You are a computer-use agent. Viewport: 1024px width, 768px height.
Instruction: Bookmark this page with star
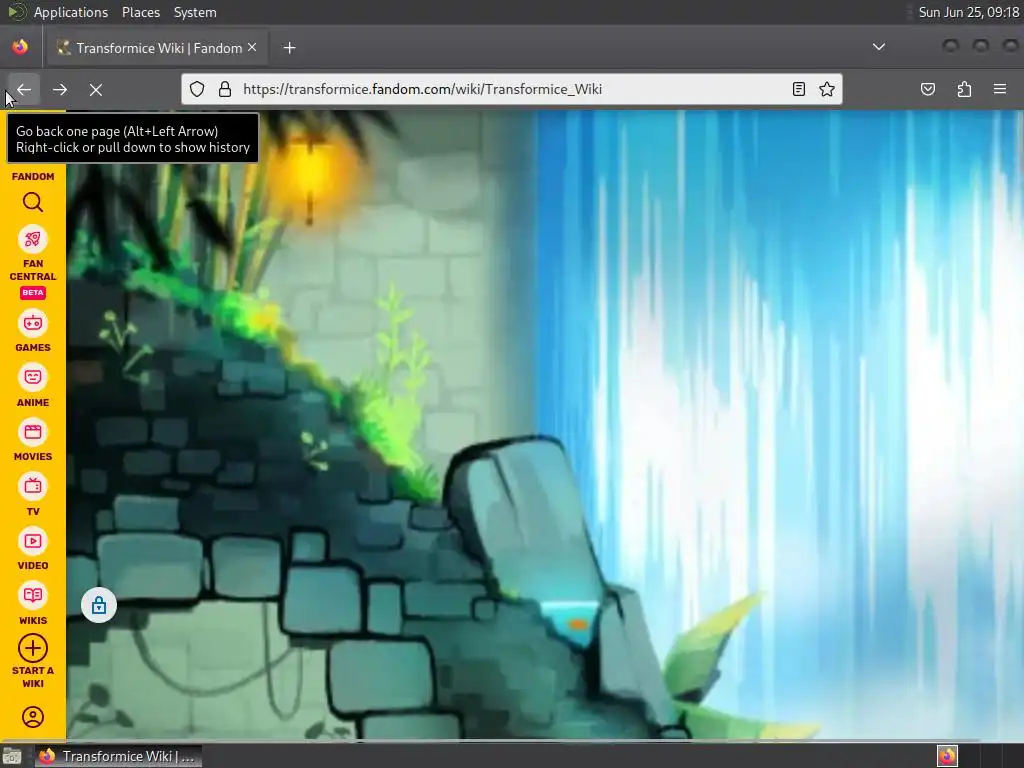coord(827,89)
